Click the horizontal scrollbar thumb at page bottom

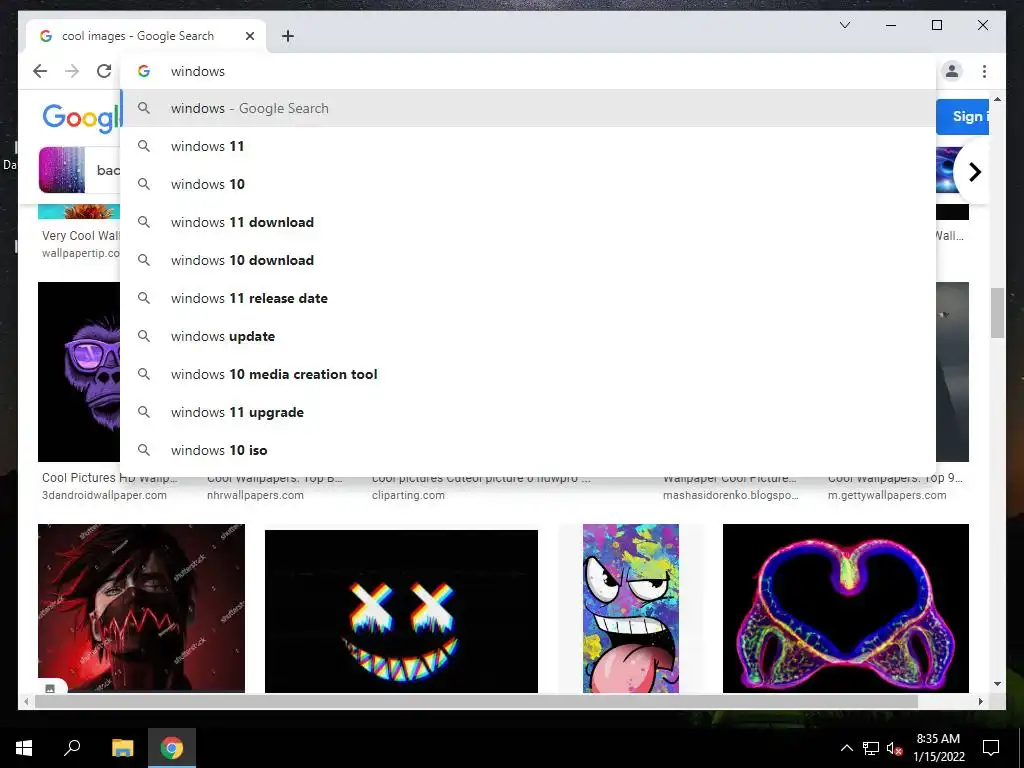point(476,701)
